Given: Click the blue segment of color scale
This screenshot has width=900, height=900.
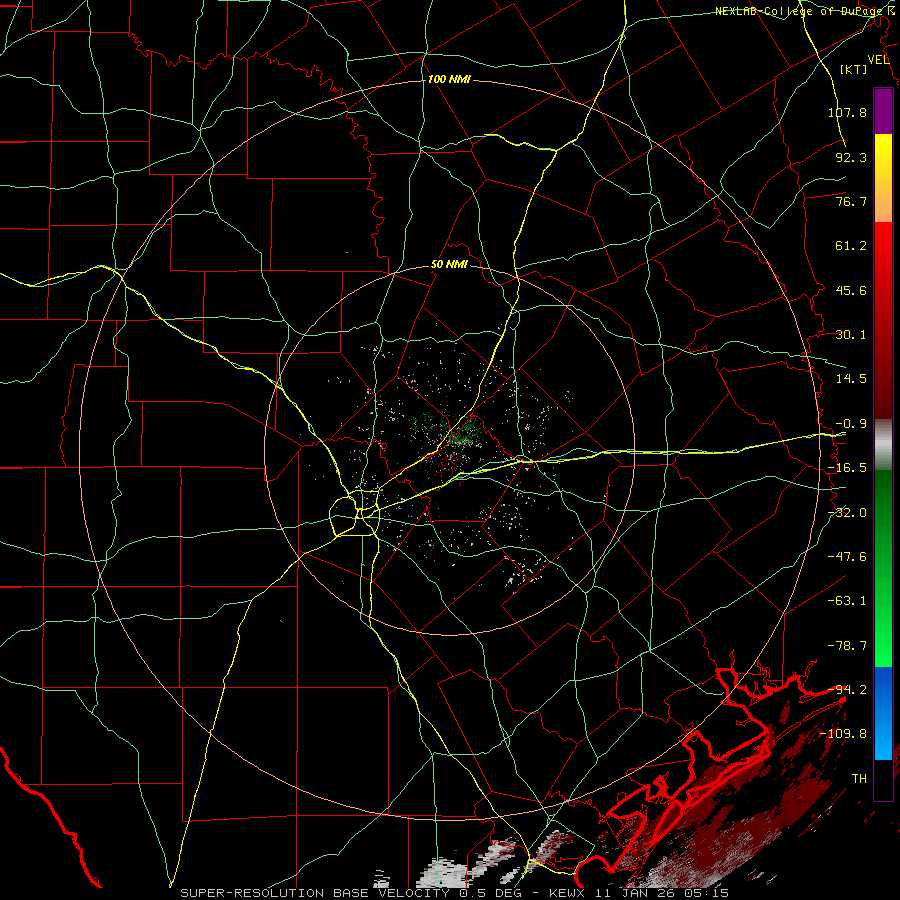Looking at the screenshot, I should [883, 713].
